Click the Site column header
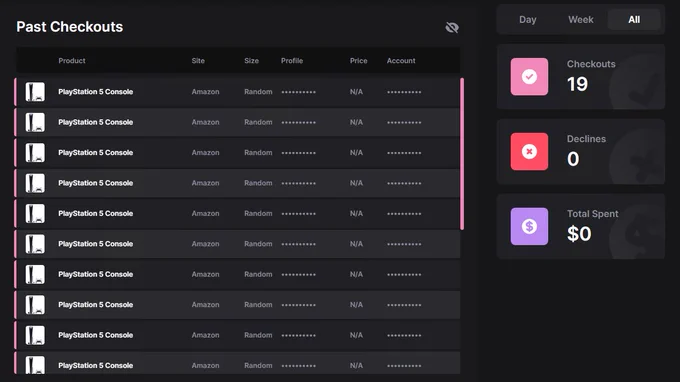 [x=198, y=61]
